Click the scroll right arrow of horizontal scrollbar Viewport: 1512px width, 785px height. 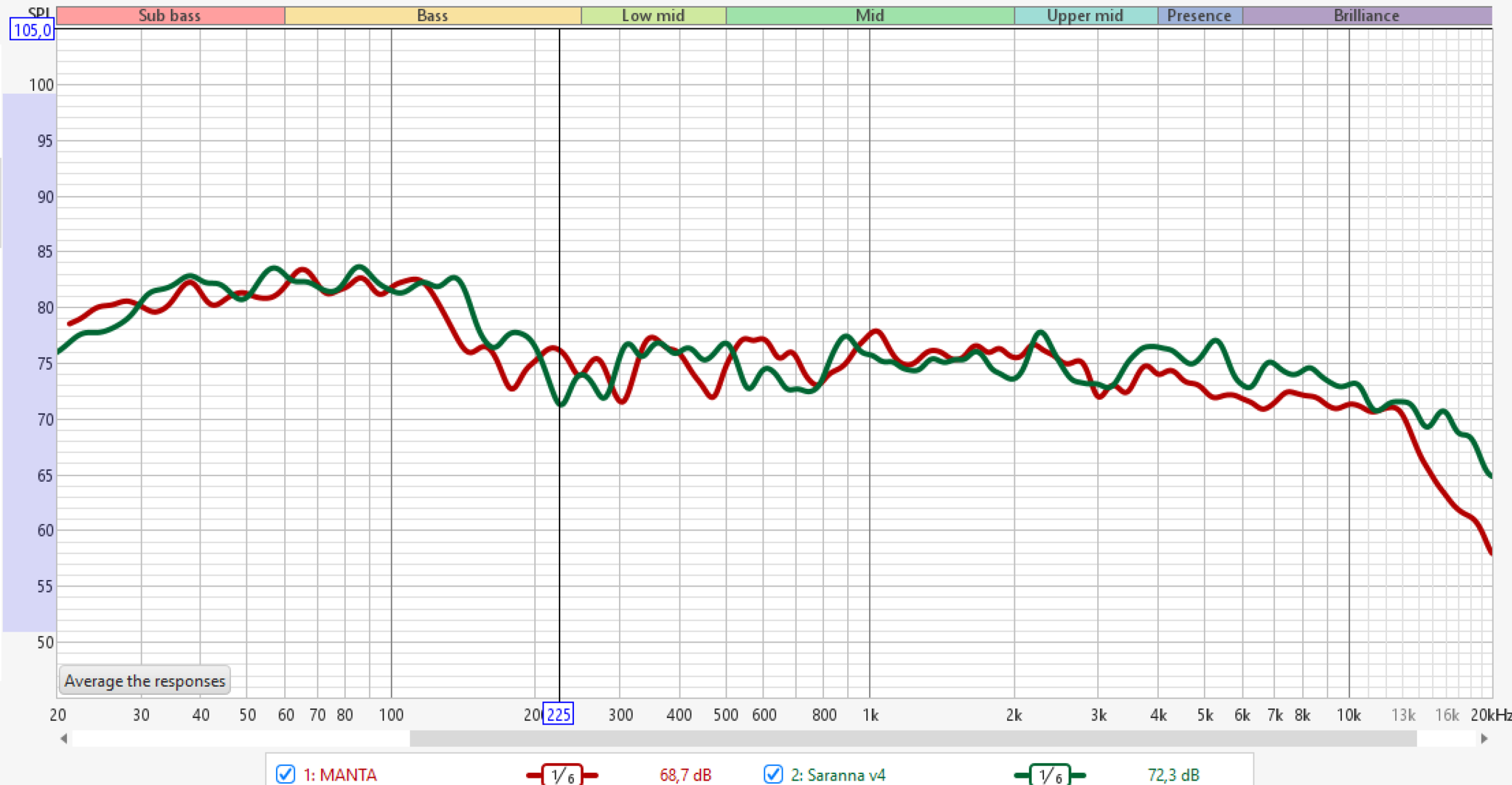1484,738
